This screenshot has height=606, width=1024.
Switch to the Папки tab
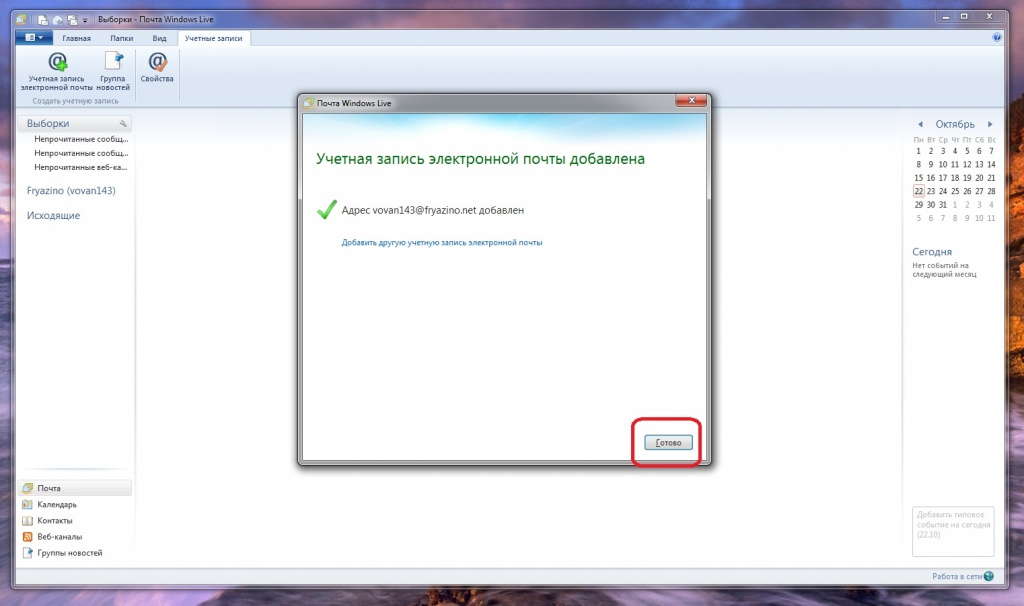(x=122, y=38)
